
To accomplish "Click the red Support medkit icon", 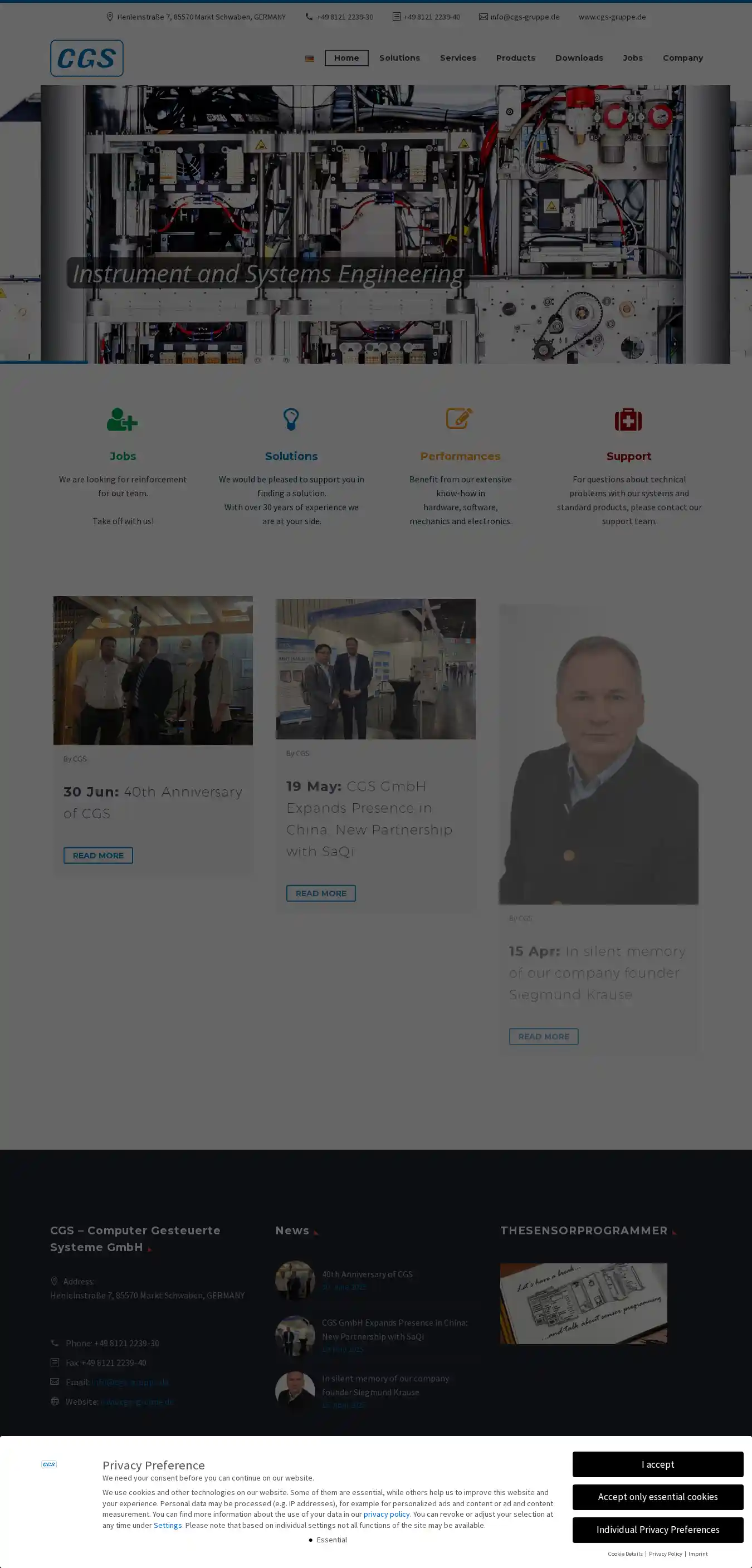I will click(628, 419).
